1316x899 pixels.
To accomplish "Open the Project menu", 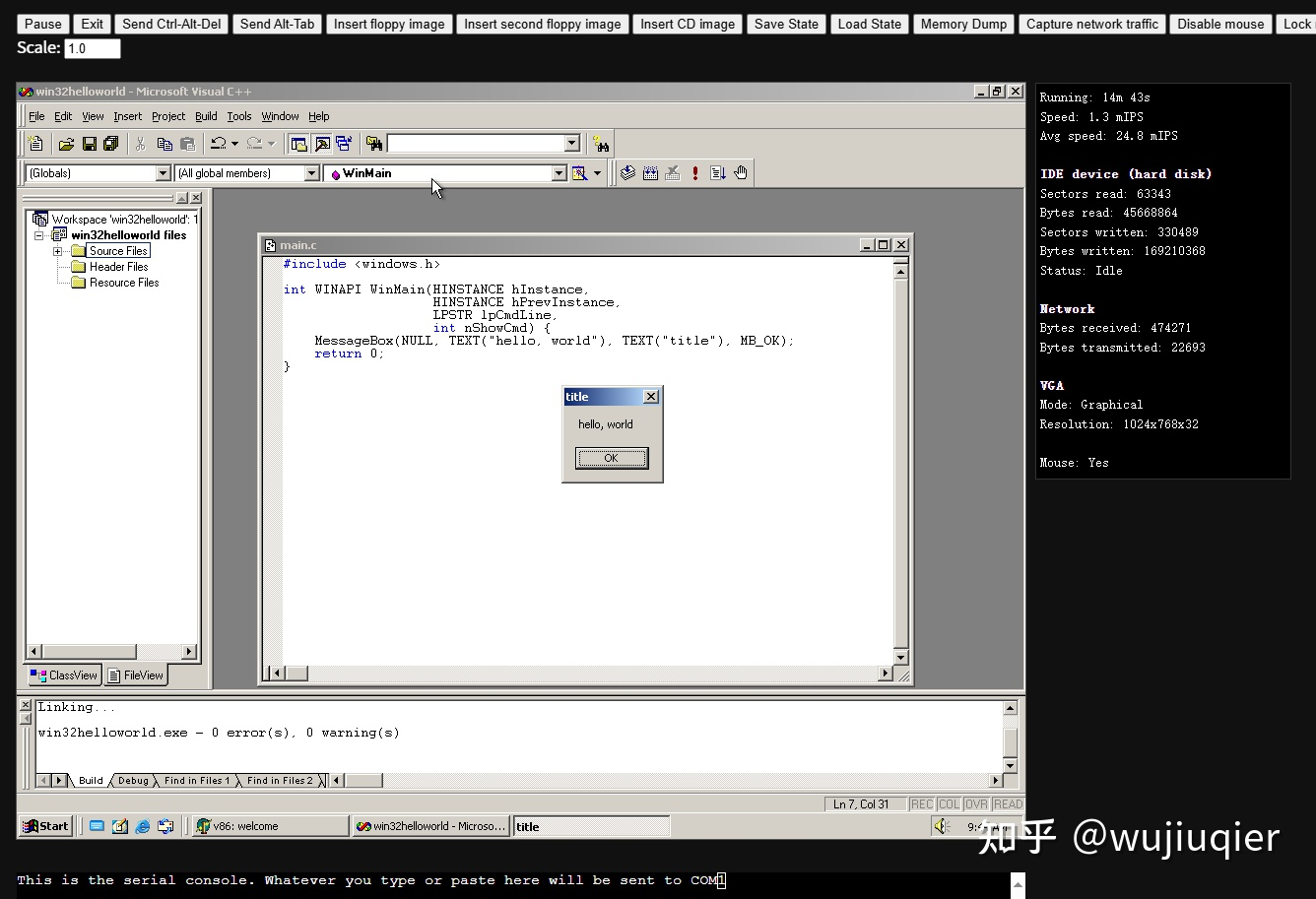I will click(x=168, y=116).
